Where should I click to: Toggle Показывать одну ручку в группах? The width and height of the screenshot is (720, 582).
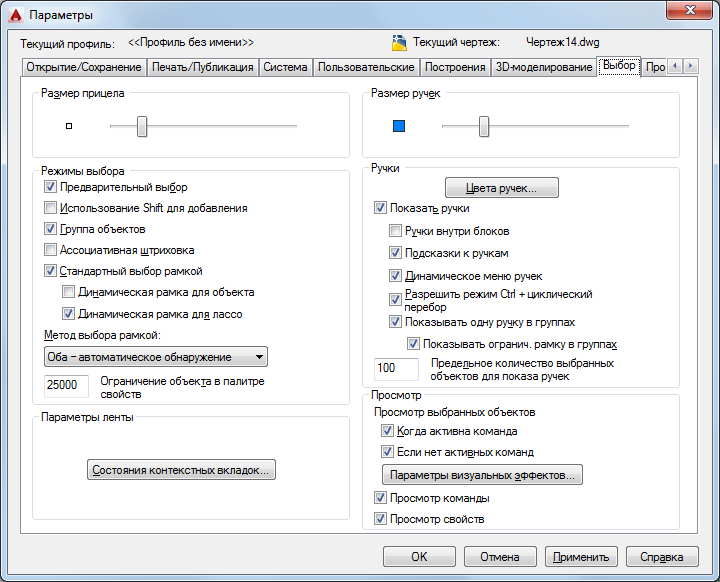click(x=395, y=322)
